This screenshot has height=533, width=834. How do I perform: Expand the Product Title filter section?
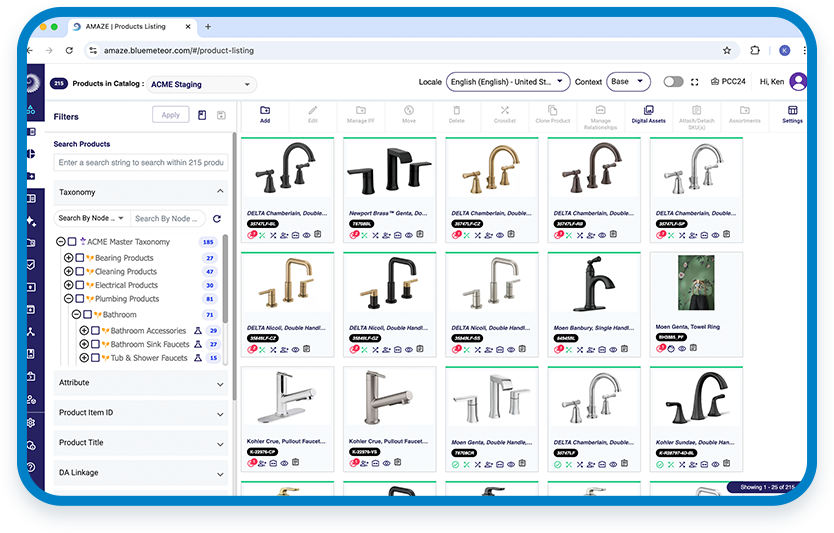pos(220,444)
